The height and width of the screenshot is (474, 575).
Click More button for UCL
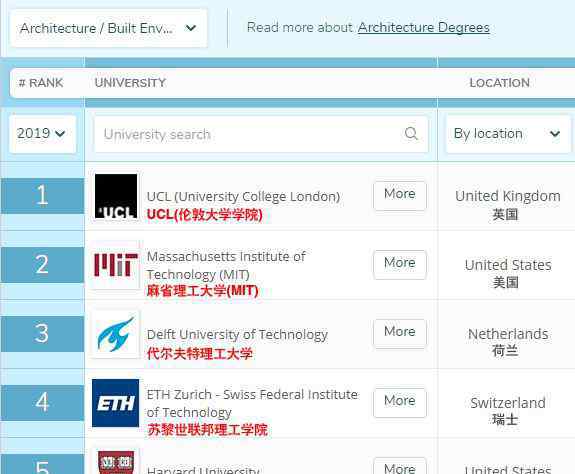[x=400, y=195]
